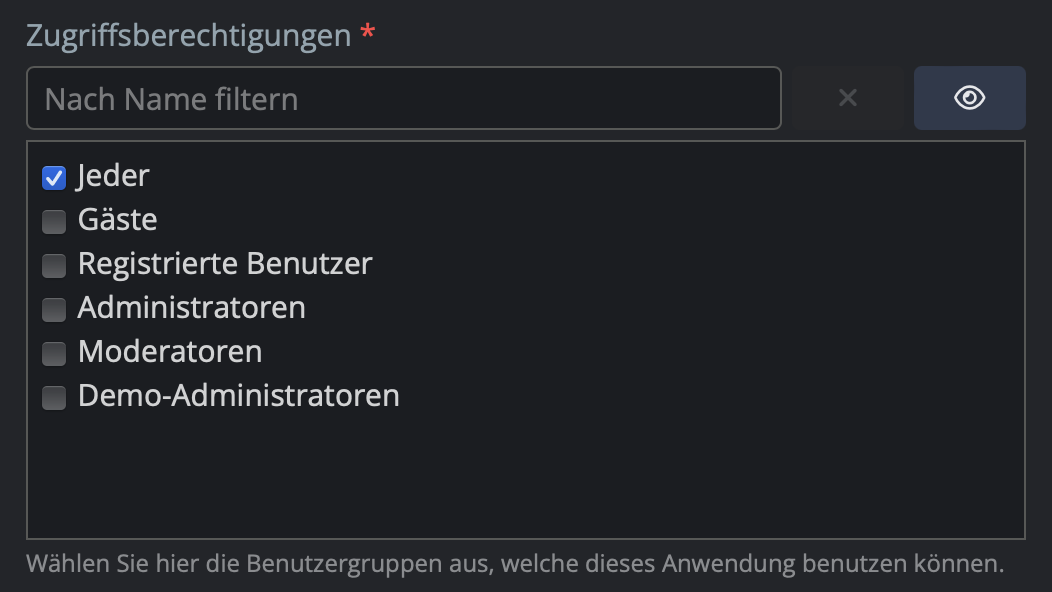Click the Nach Name filtern input field
The width and height of the screenshot is (1052, 592).
coord(403,98)
